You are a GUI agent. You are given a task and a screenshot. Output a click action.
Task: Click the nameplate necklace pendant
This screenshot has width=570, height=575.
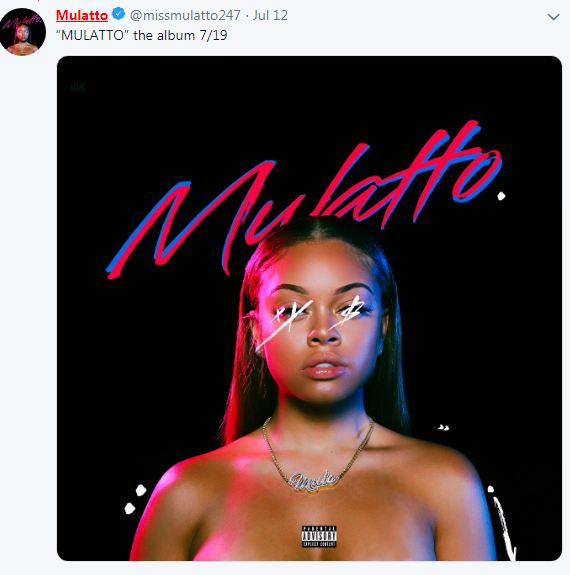(315, 481)
